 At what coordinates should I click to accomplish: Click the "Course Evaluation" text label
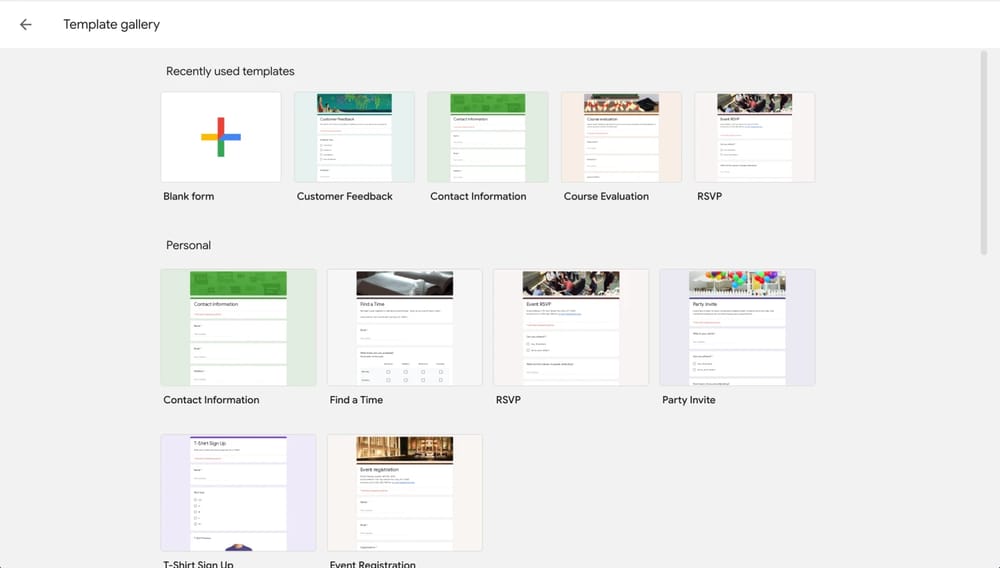coord(606,197)
